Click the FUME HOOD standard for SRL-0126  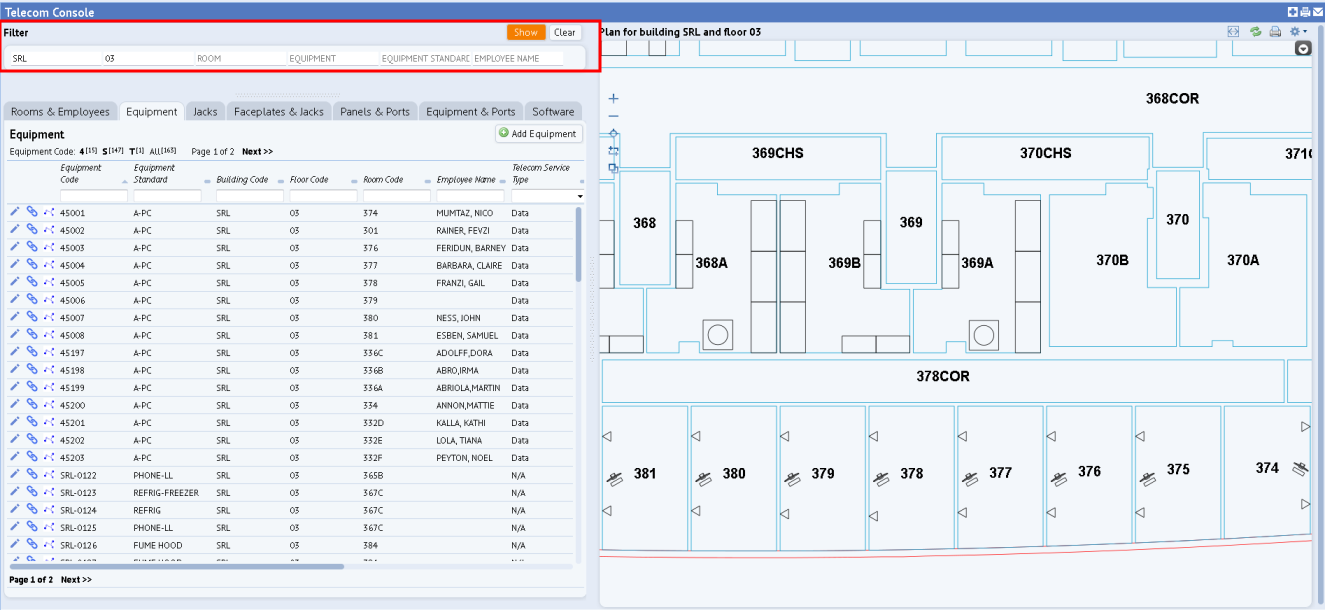coord(156,545)
